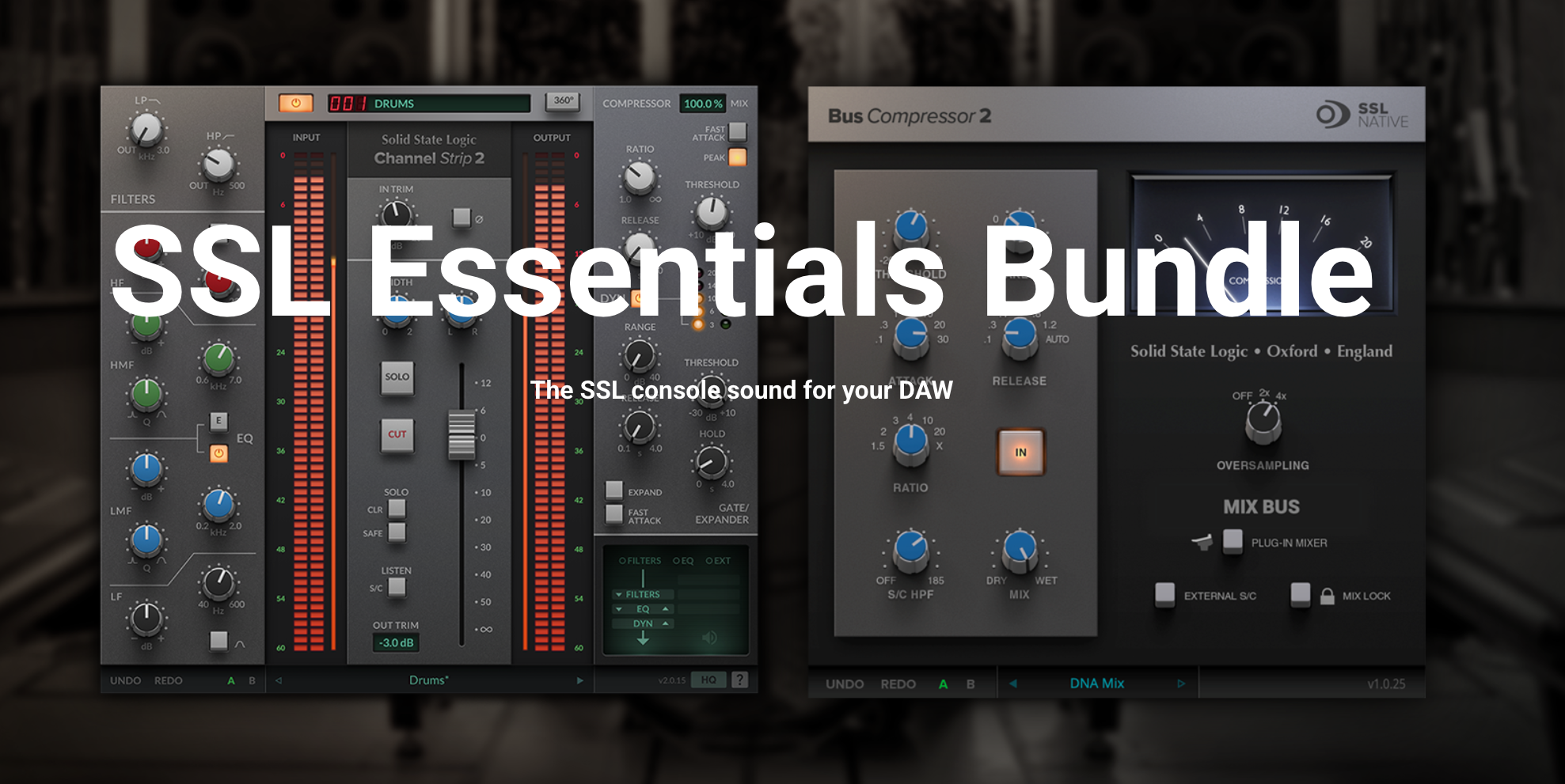Select preset A on Bus Compressor 2

[943, 684]
